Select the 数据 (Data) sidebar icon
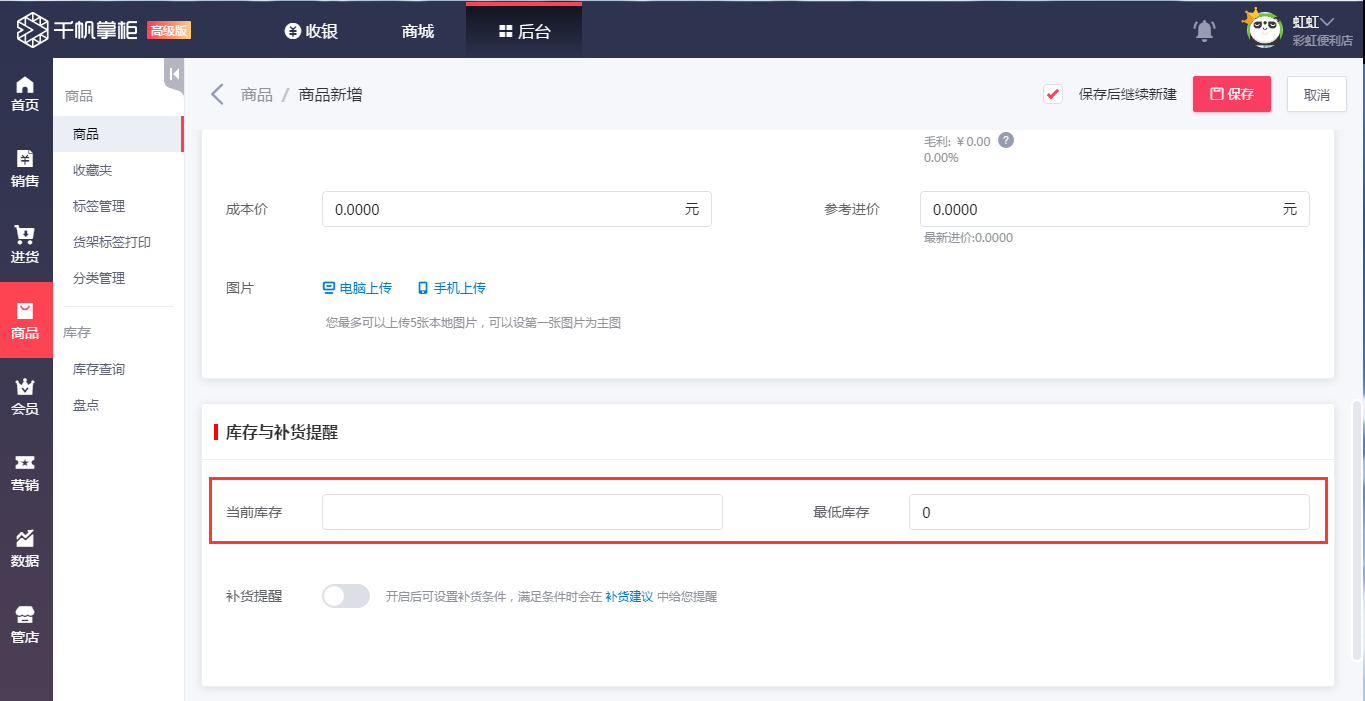Image resolution: width=1365 pixels, height=701 pixels. 26,548
